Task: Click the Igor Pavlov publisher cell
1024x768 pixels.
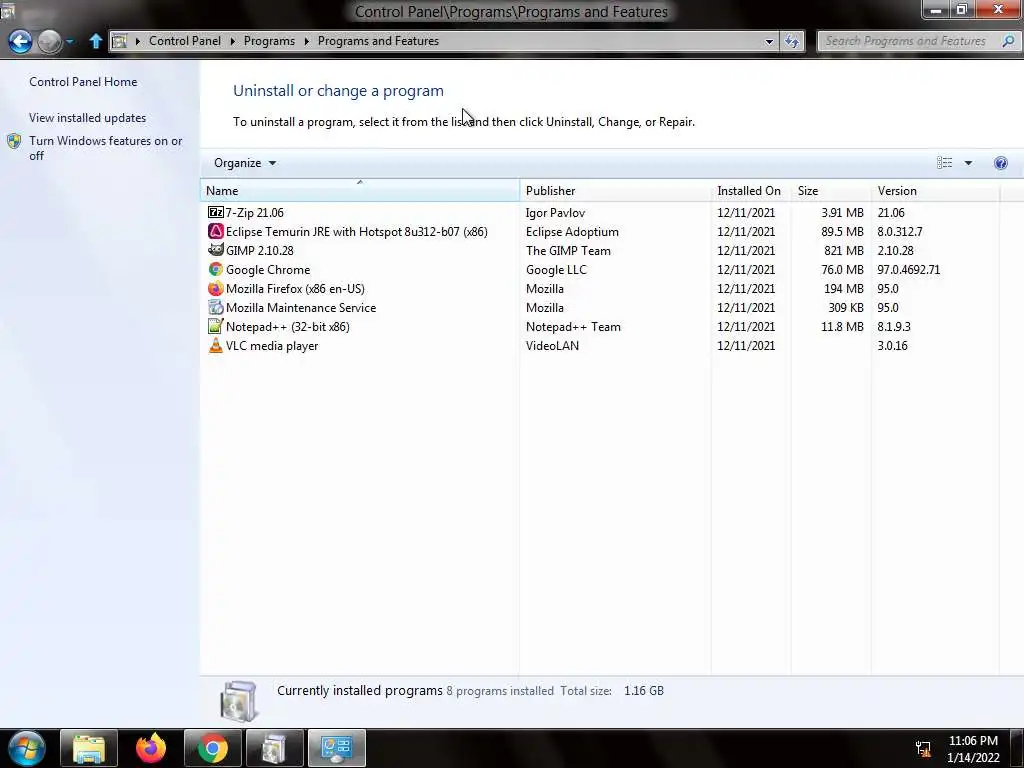Action: (x=555, y=212)
